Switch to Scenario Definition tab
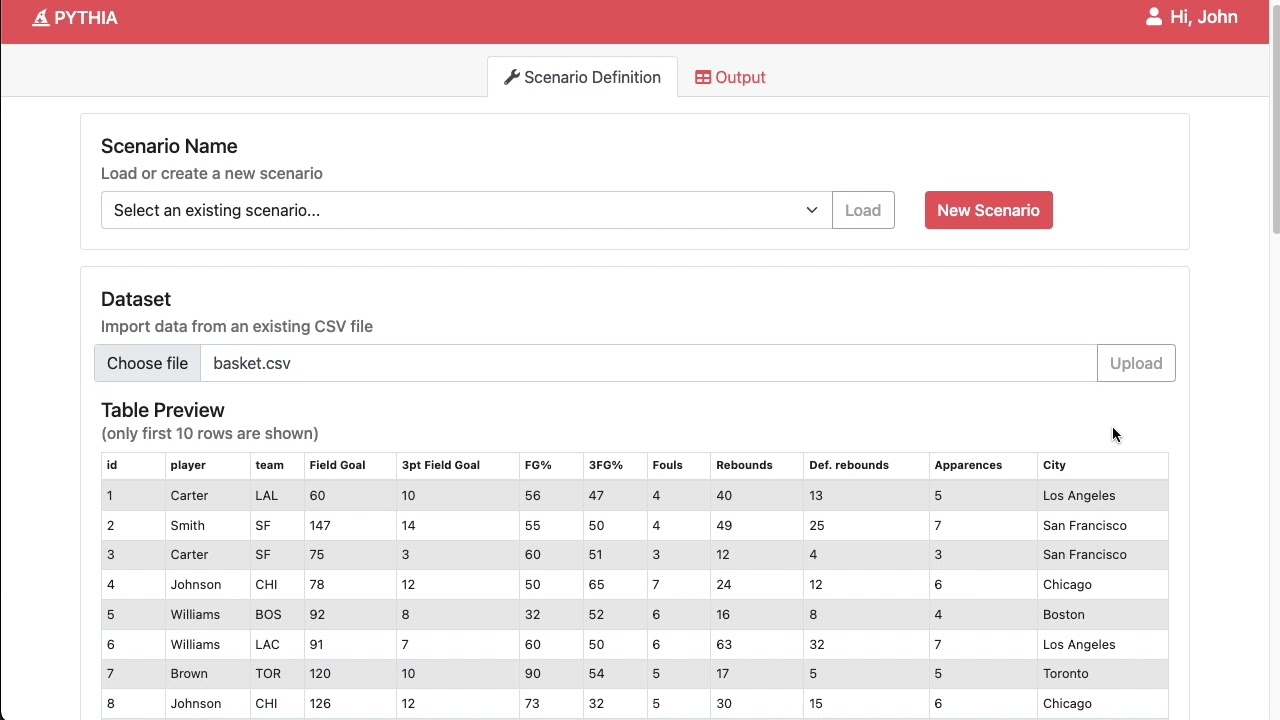This screenshot has width=1280, height=720. [582, 77]
